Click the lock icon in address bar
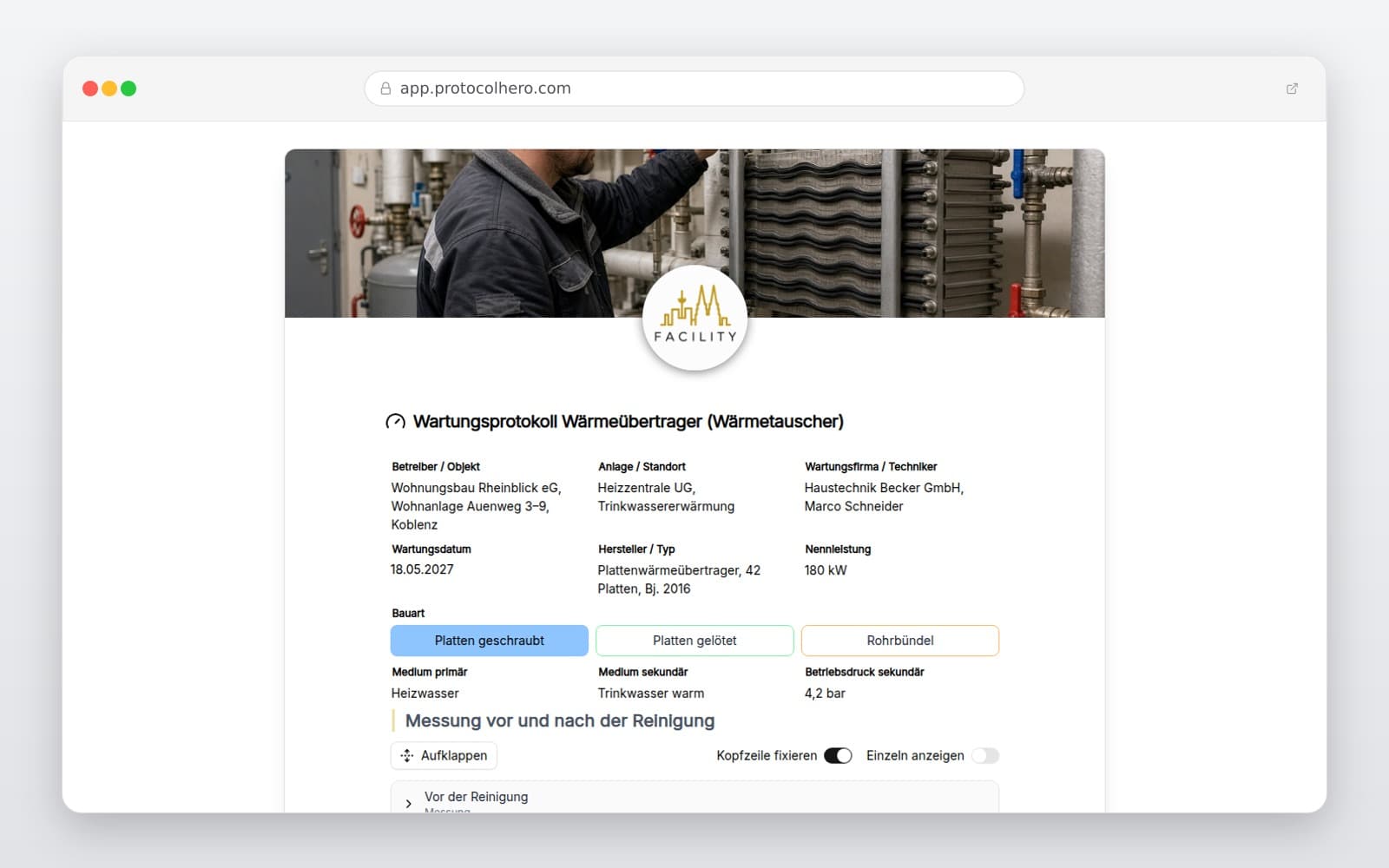The width and height of the screenshot is (1389, 868). [x=385, y=89]
